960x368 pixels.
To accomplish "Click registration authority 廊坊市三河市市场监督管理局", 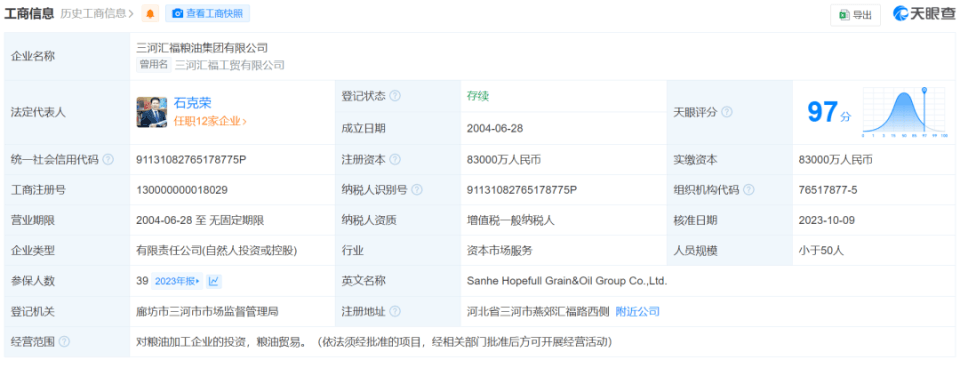I will 207,312.
